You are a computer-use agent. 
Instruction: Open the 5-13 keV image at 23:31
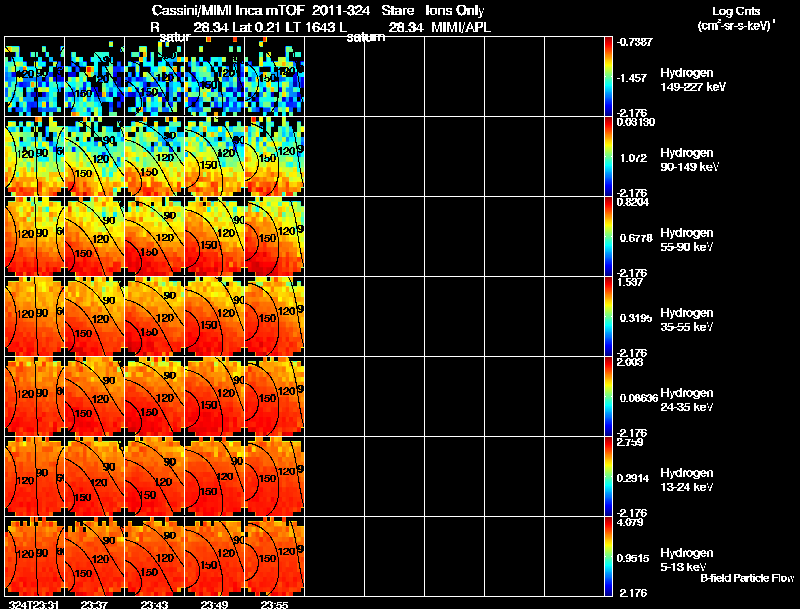34,557
